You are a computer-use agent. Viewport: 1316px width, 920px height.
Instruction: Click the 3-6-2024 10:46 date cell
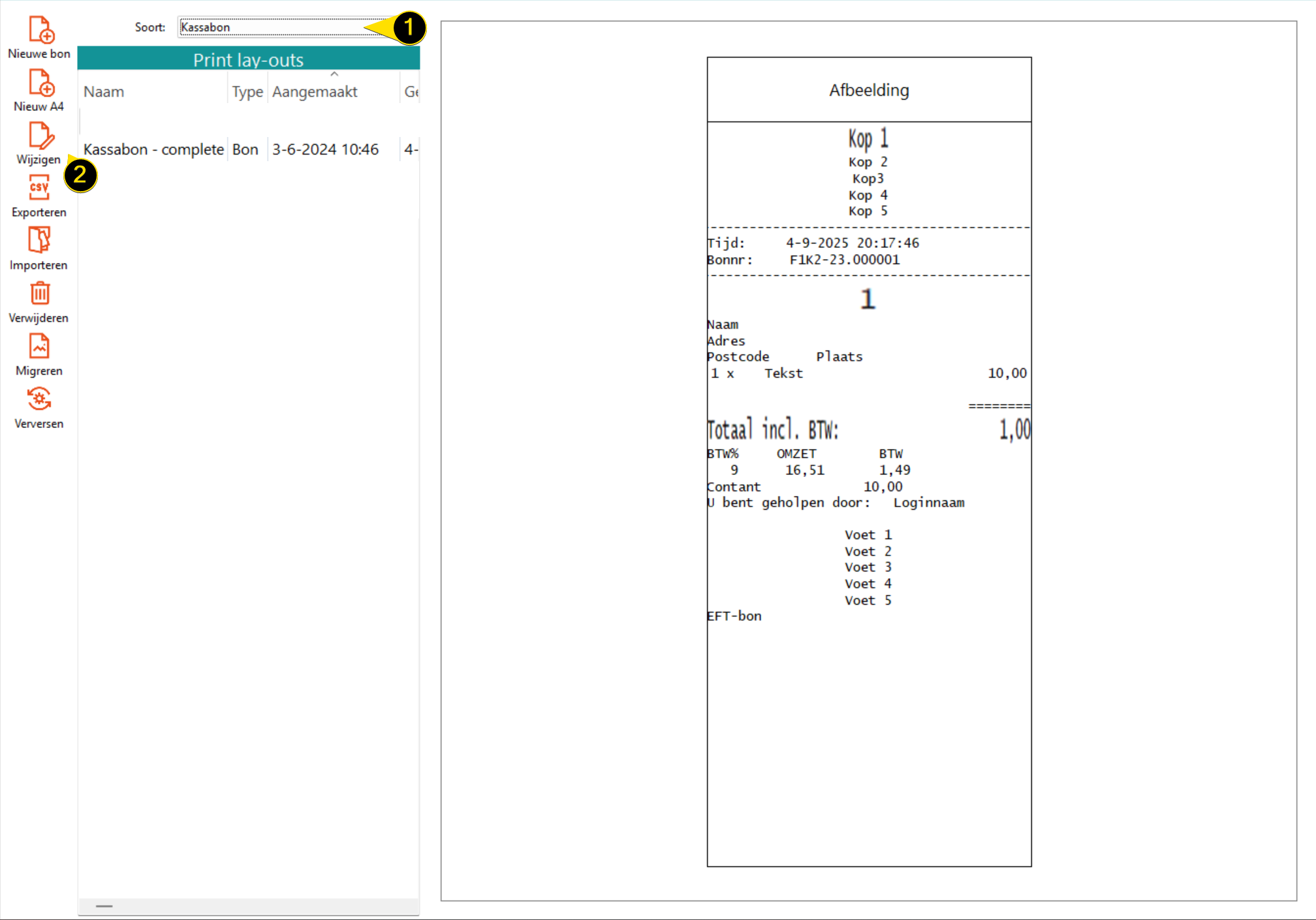[325, 149]
